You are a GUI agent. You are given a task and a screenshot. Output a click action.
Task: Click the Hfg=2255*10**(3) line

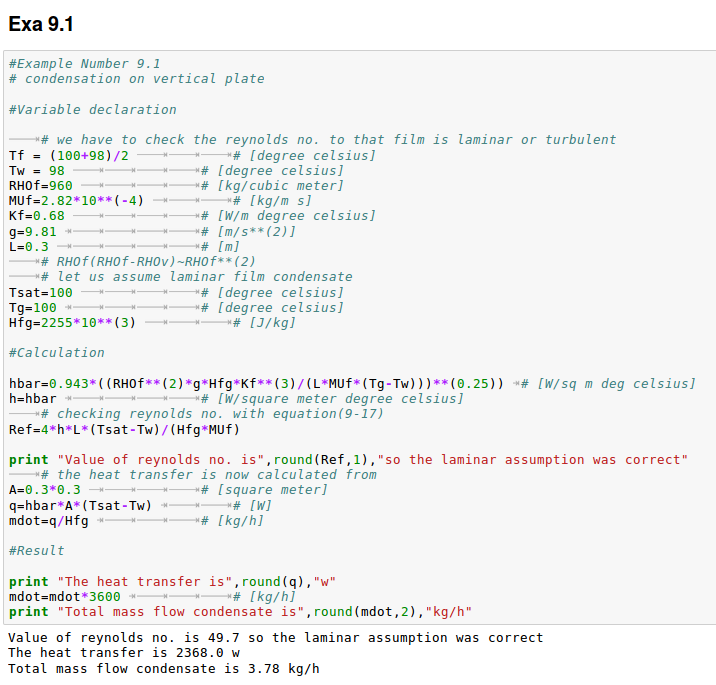point(72,323)
